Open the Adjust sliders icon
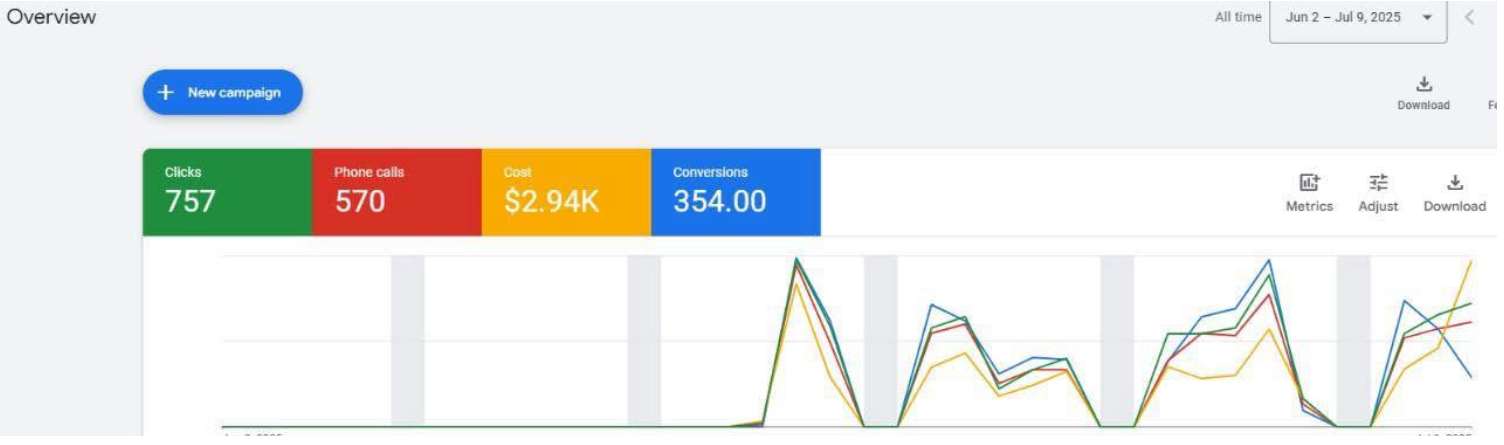Screen dimensions: 1504x445 1378,183
